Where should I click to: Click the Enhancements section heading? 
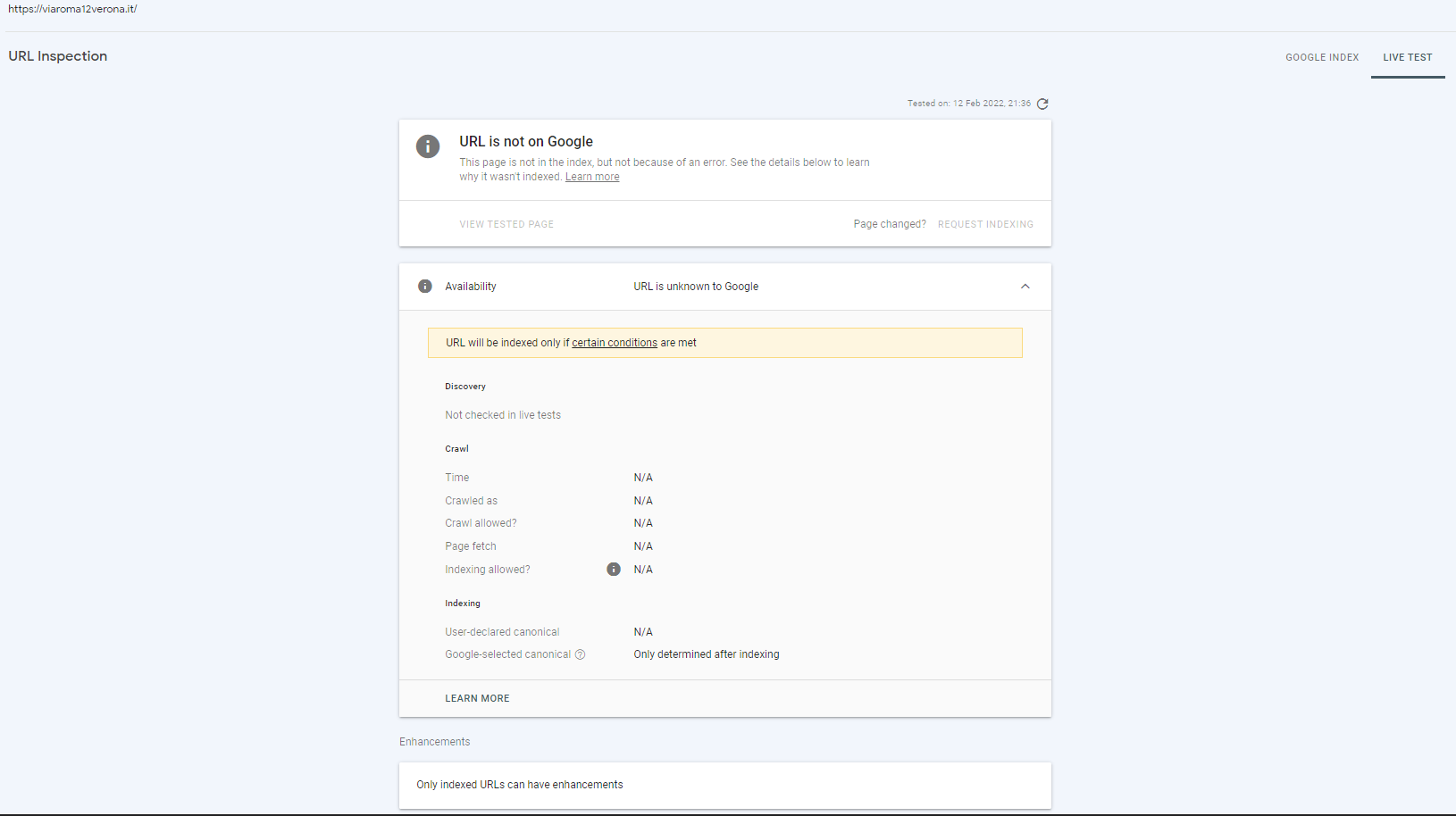tap(434, 741)
